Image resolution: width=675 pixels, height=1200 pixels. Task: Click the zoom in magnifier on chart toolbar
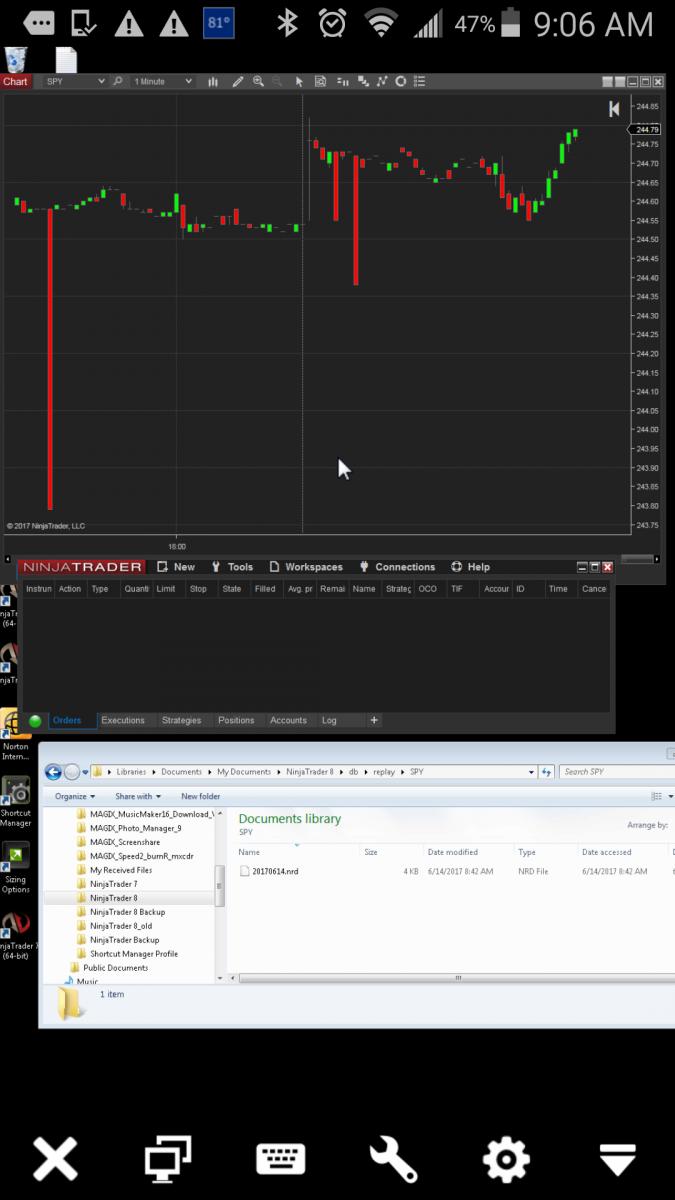click(x=258, y=81)
